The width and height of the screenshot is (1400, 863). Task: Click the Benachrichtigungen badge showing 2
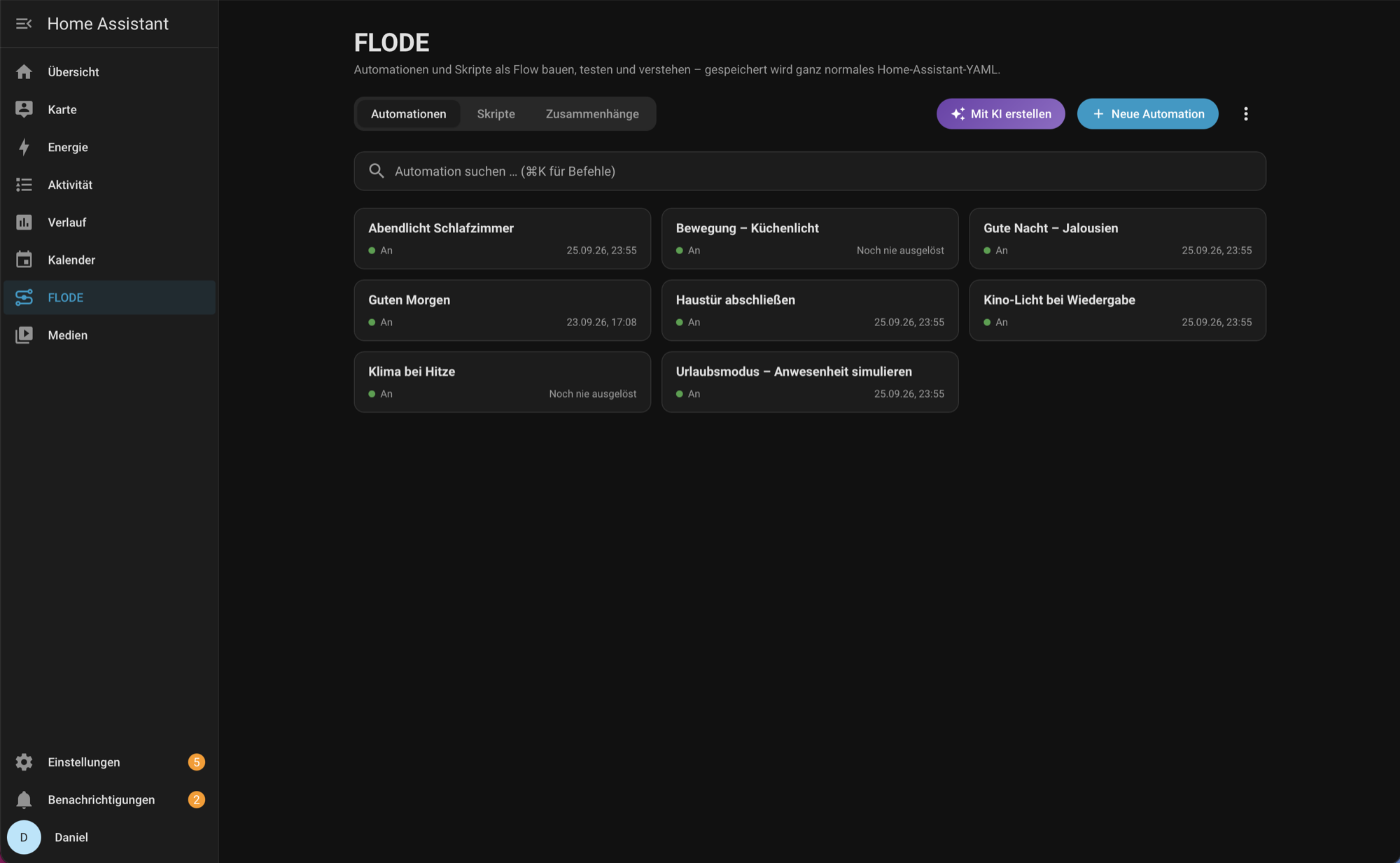coord(197,800)
